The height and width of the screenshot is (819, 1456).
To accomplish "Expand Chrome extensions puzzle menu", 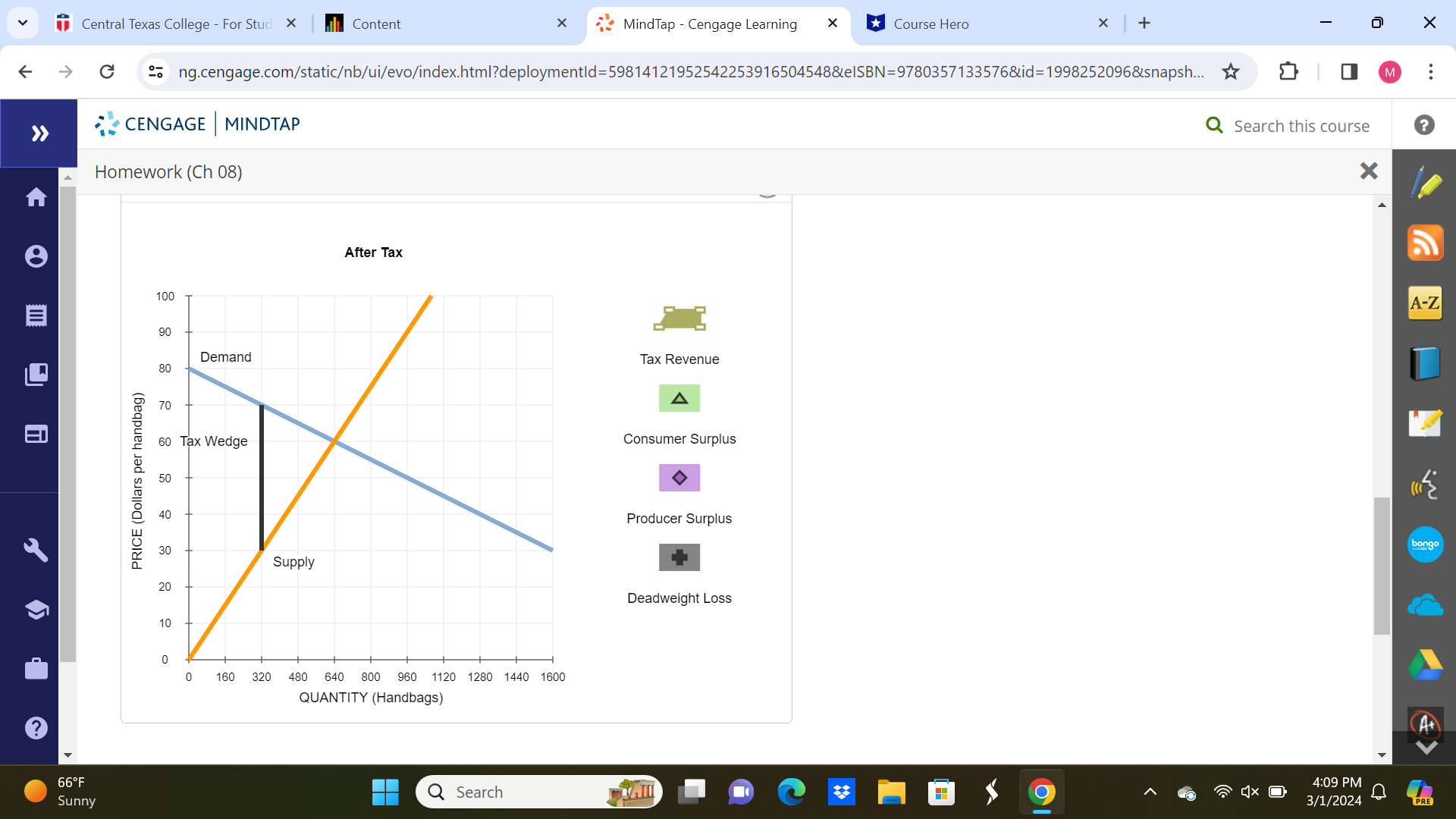I will pos(1289,71).
